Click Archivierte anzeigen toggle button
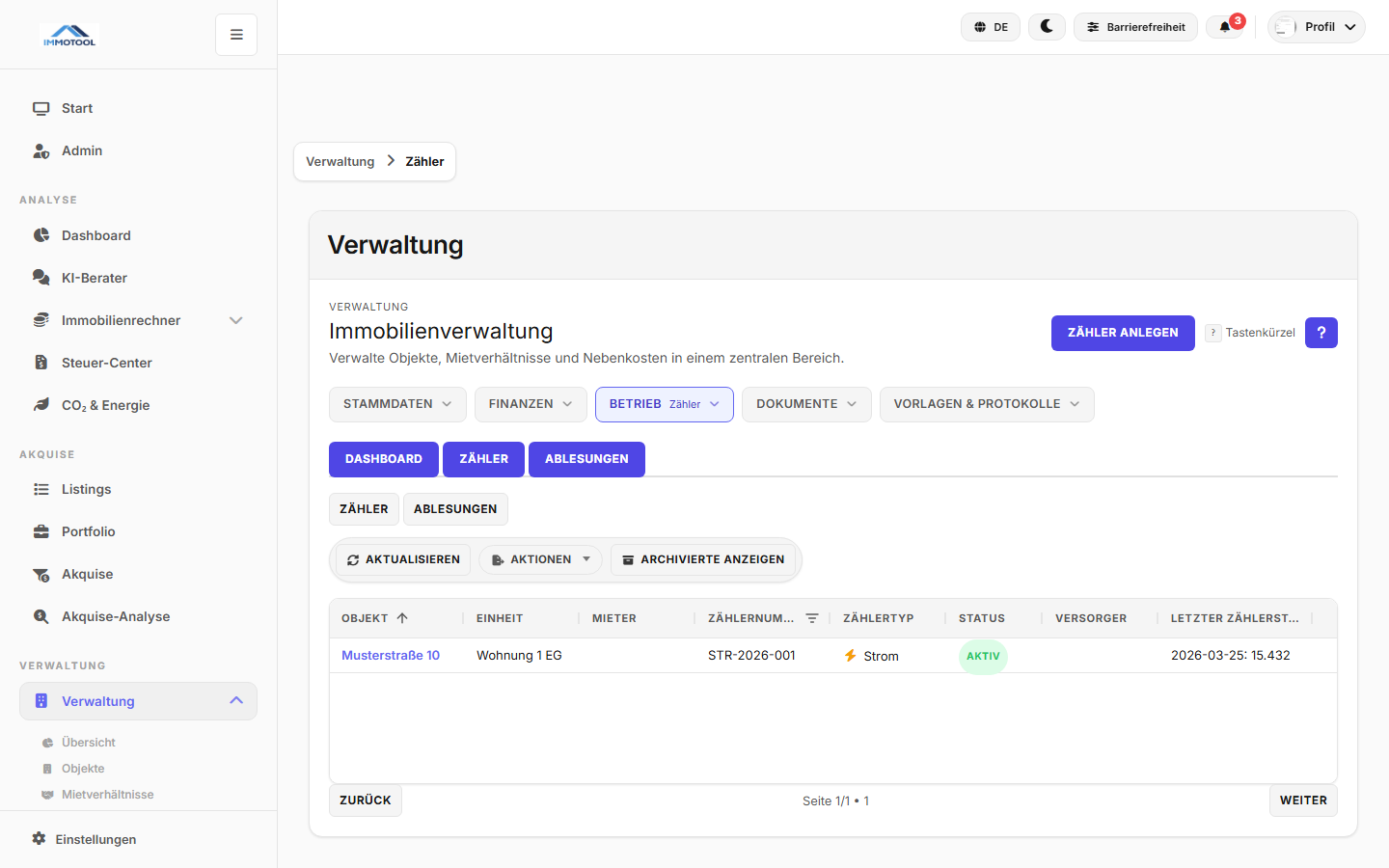Screen dimensions: 1389x868 point(703,559)
